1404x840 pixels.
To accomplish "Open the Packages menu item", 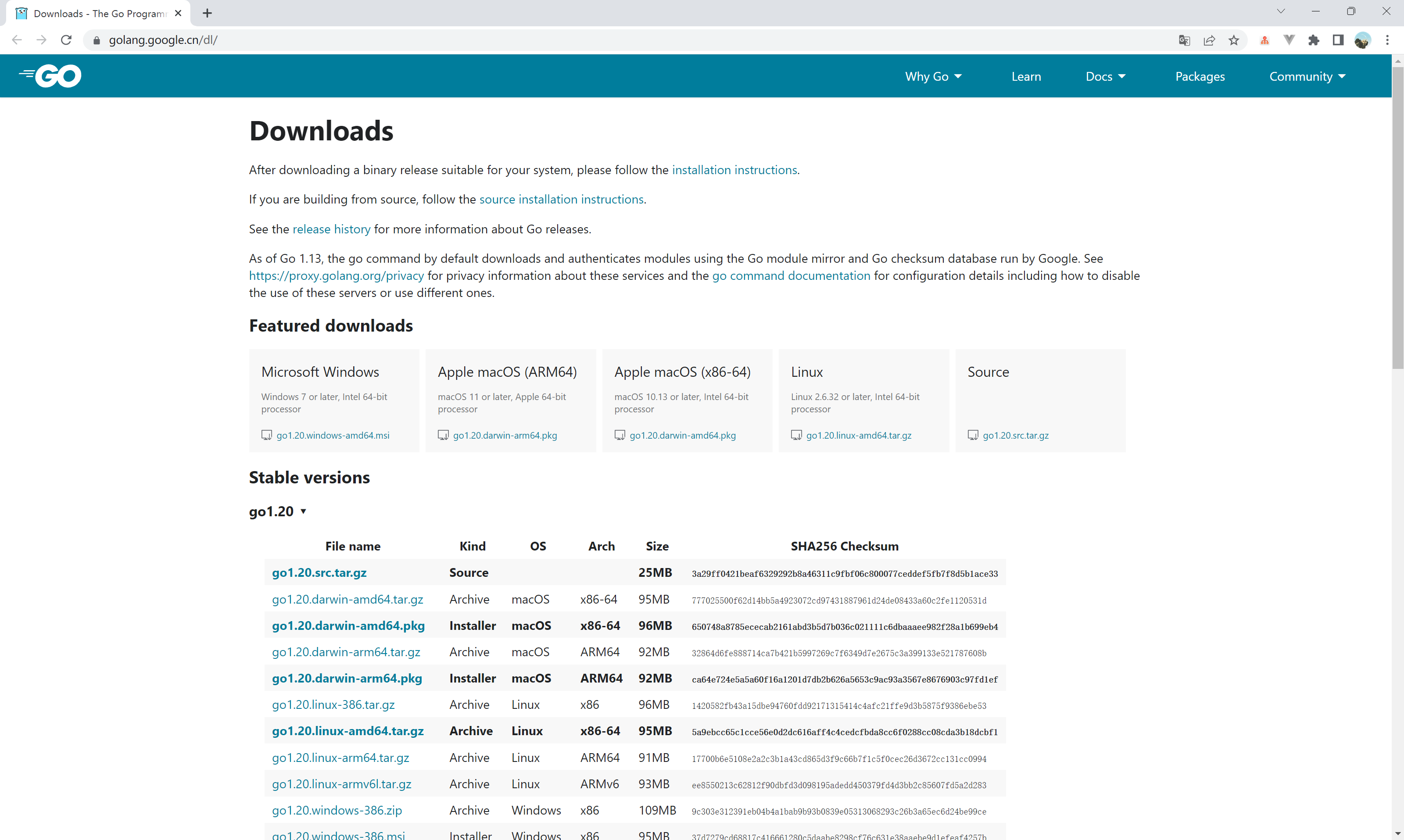I will tap(1200, 76).
